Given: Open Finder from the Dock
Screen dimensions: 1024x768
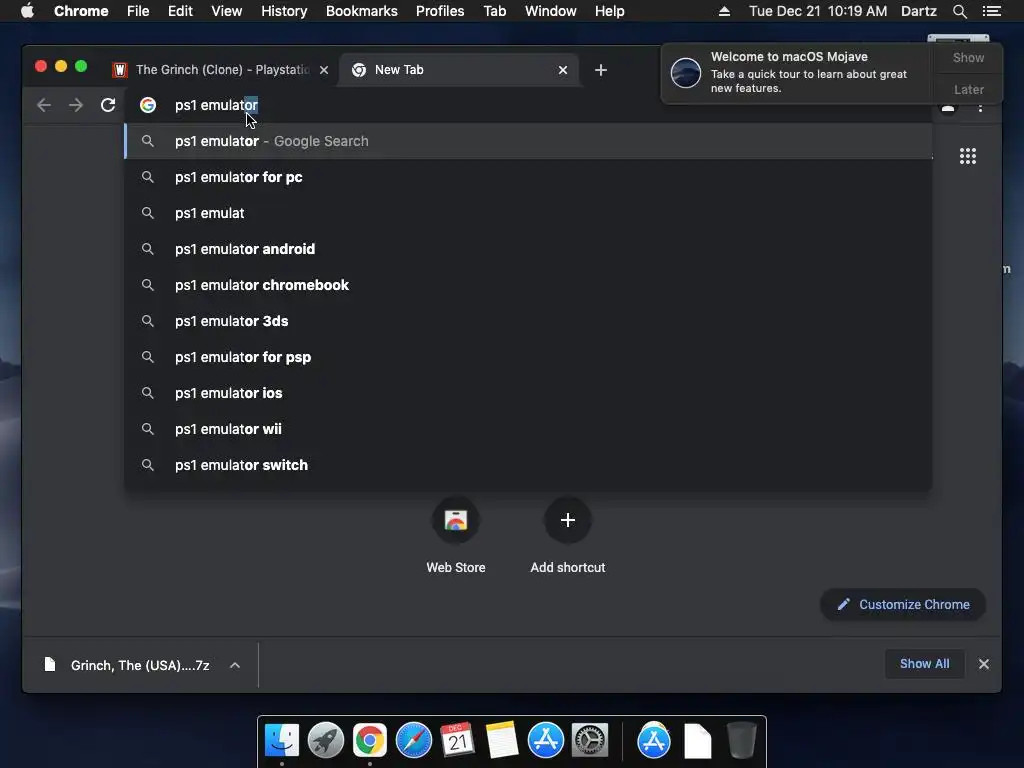Looking at the screenshot, I should pos(282,741).
